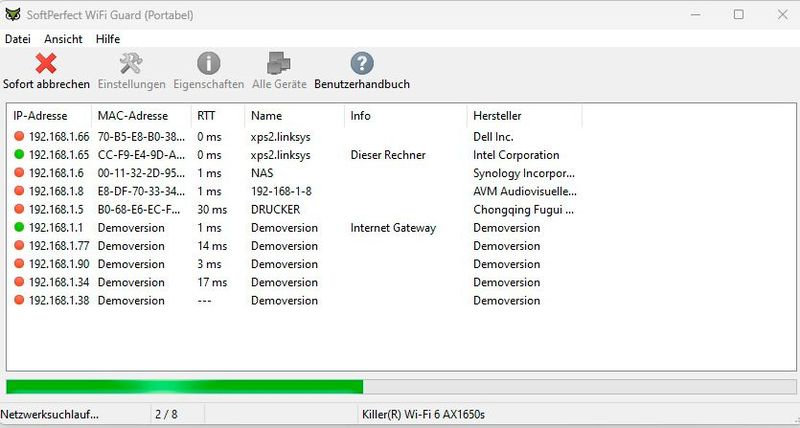Click Netzwerksuchlauf... status bar text
Image resolution: width=800 pixels, height=428 pixels.
tap(50, 414)
